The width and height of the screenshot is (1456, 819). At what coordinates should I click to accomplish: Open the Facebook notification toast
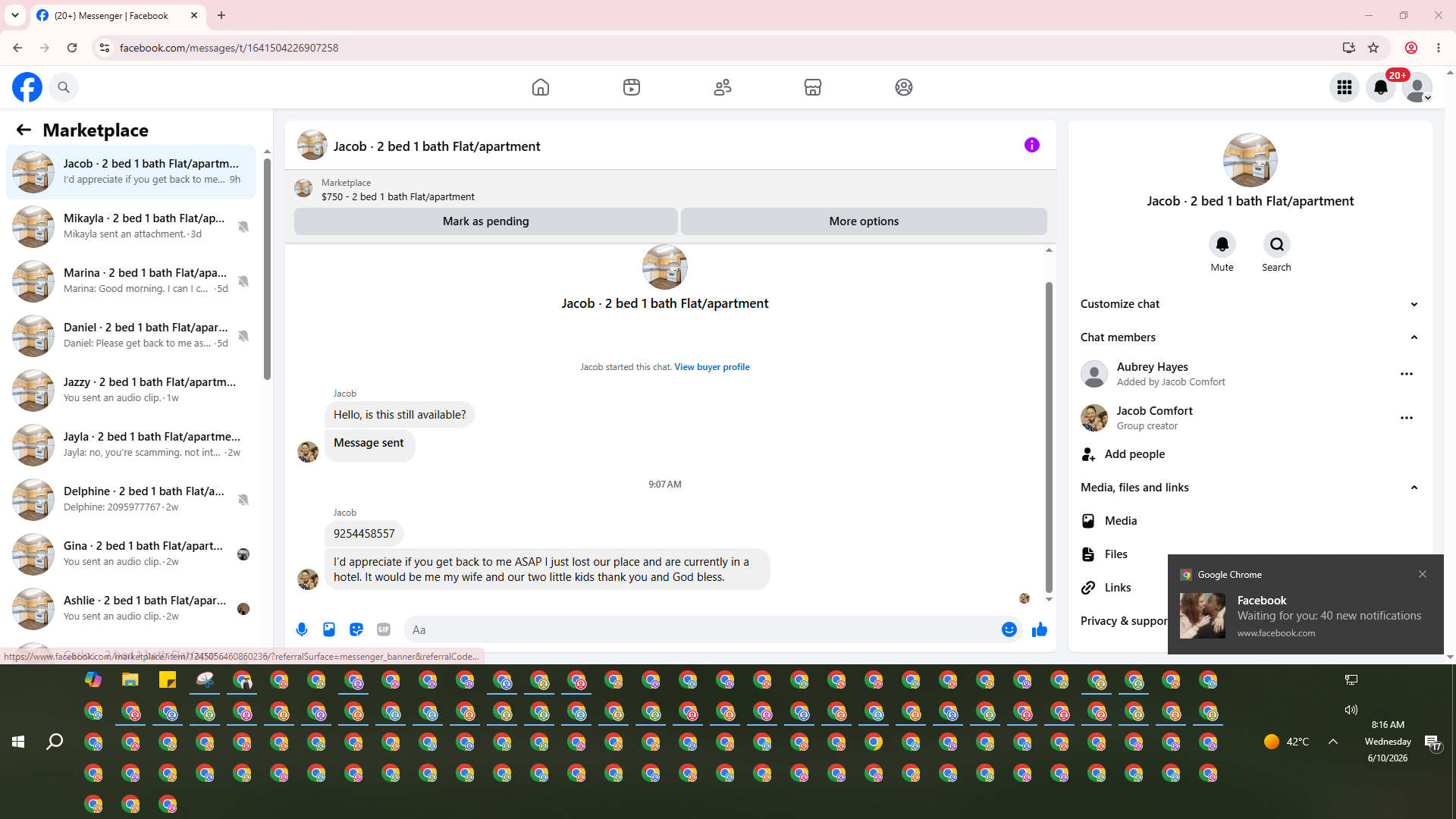(1306, 604)
